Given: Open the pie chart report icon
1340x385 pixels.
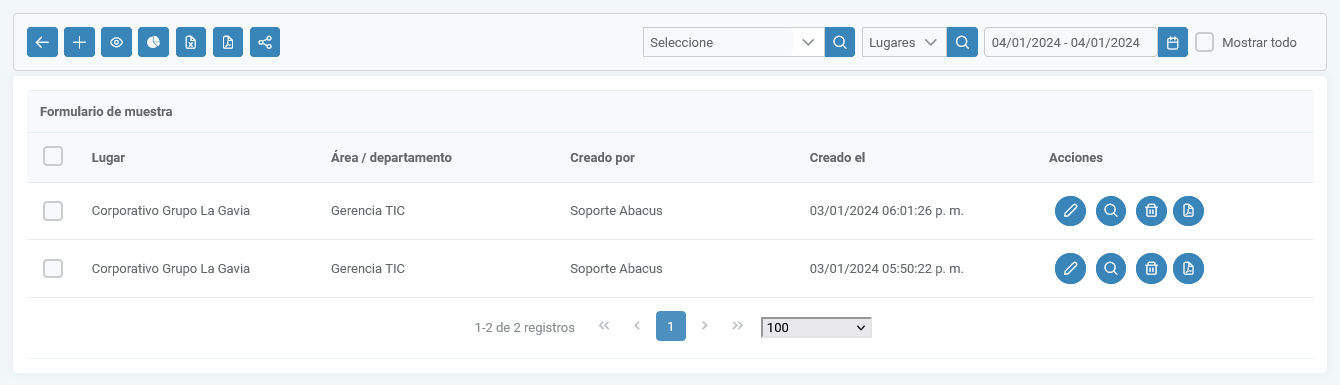Looking at the screenshot, I should 153,42.
